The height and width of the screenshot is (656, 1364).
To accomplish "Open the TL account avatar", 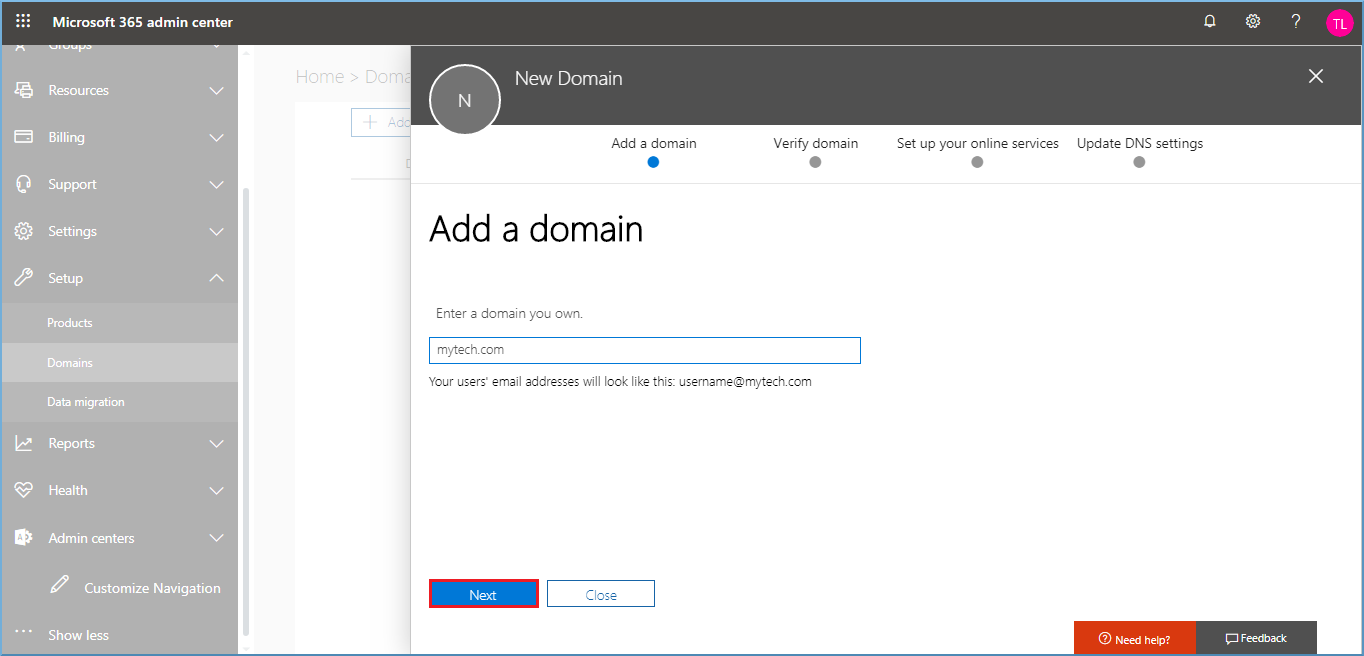I will (x=1340, y=23).
